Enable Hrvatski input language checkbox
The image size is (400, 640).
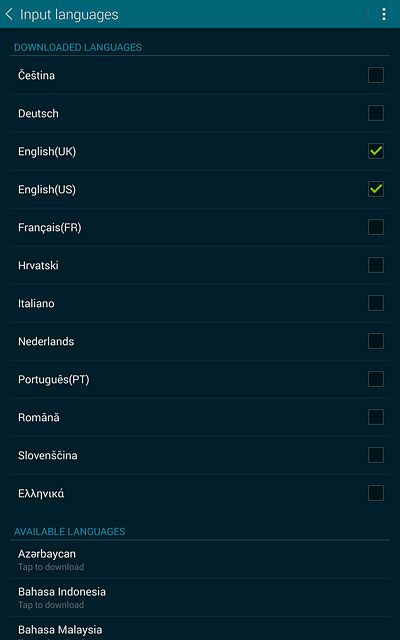point(376,265)
